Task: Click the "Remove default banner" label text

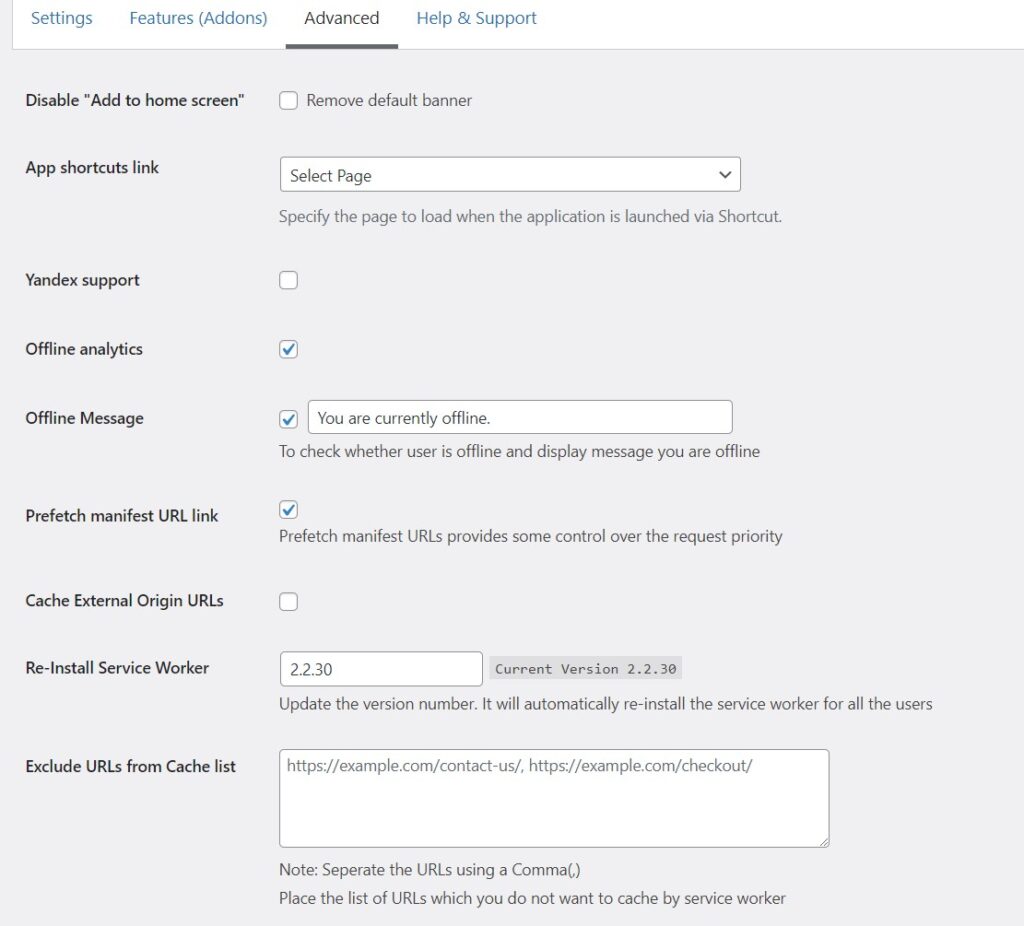Action: (x=389, y=100)
